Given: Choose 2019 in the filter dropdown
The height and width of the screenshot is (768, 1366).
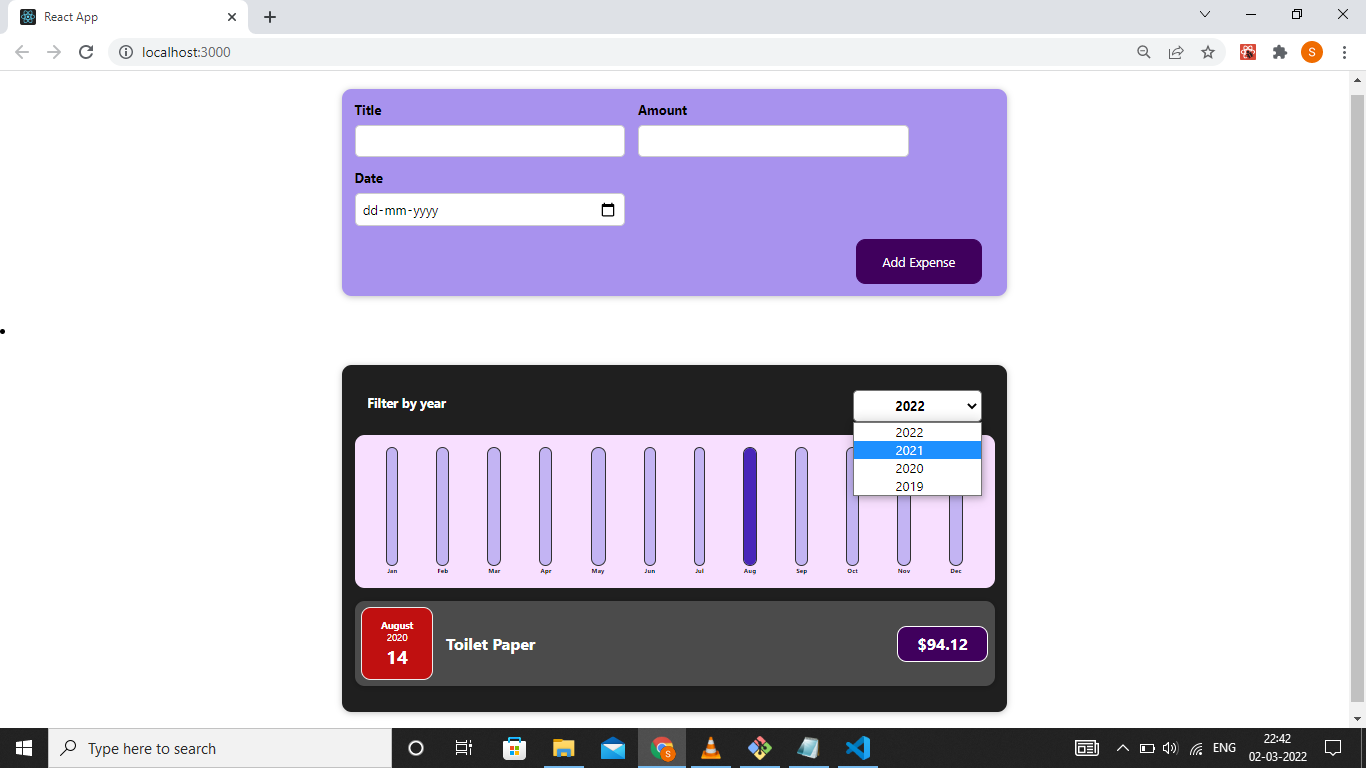Looking at the screenshot, I should click(909, 486).
